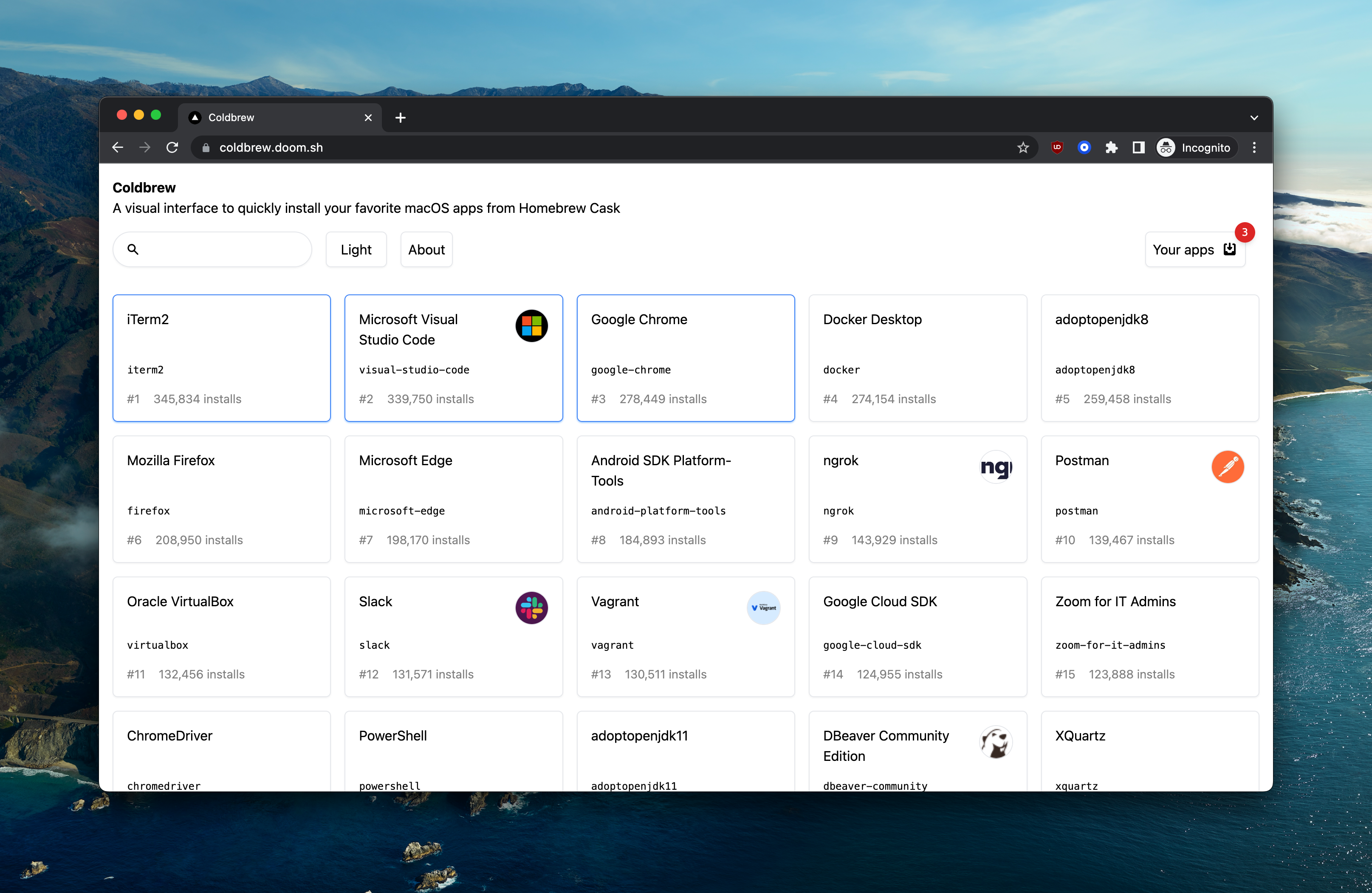Click the Vagrant logo icon
1372x893 pixels.
(763, 608)
